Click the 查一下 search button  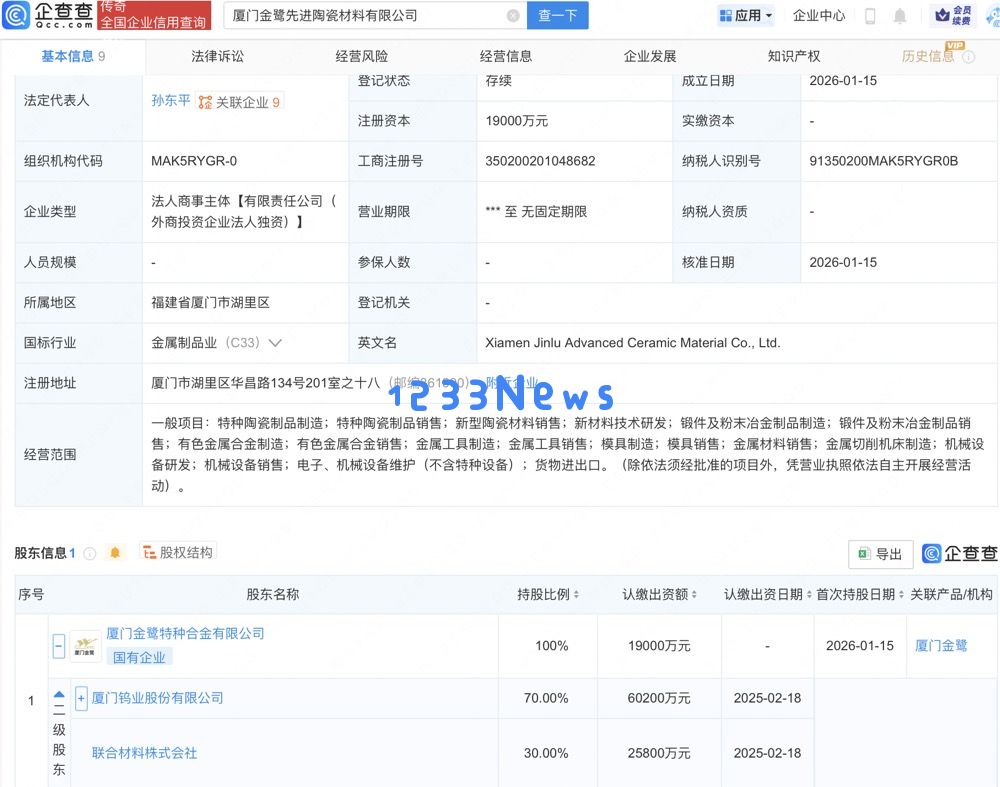557,15
